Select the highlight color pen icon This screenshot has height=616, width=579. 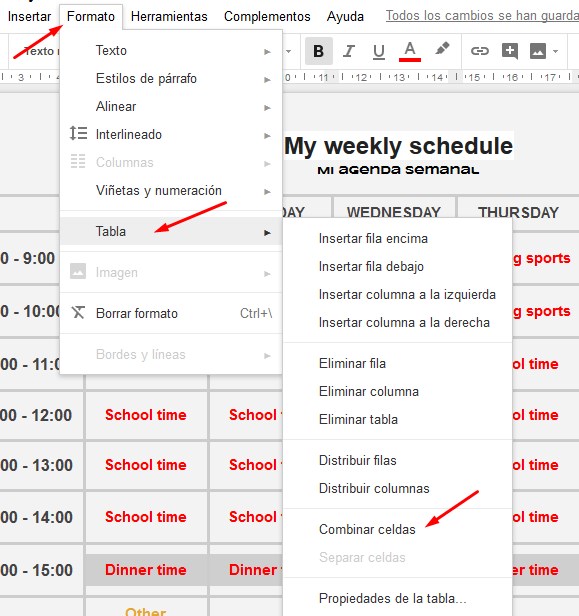[442, 50]
